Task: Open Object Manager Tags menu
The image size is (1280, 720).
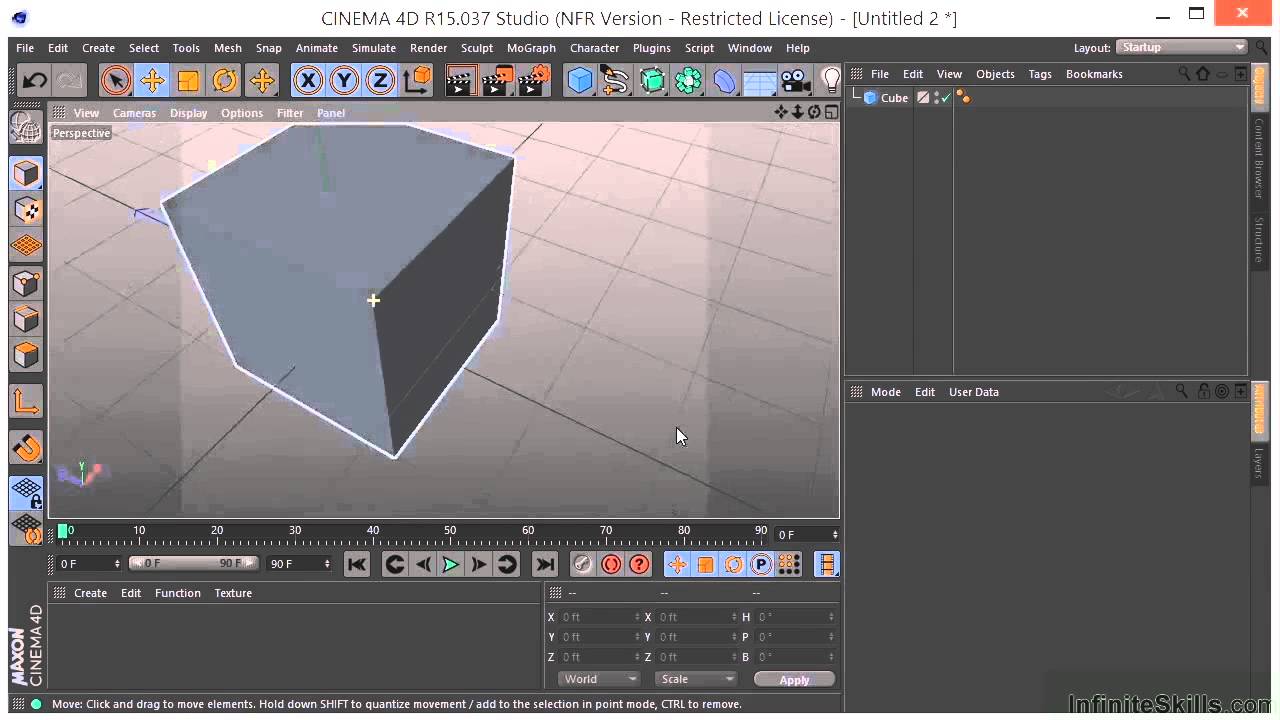Action: click(x=1040, y=74)
